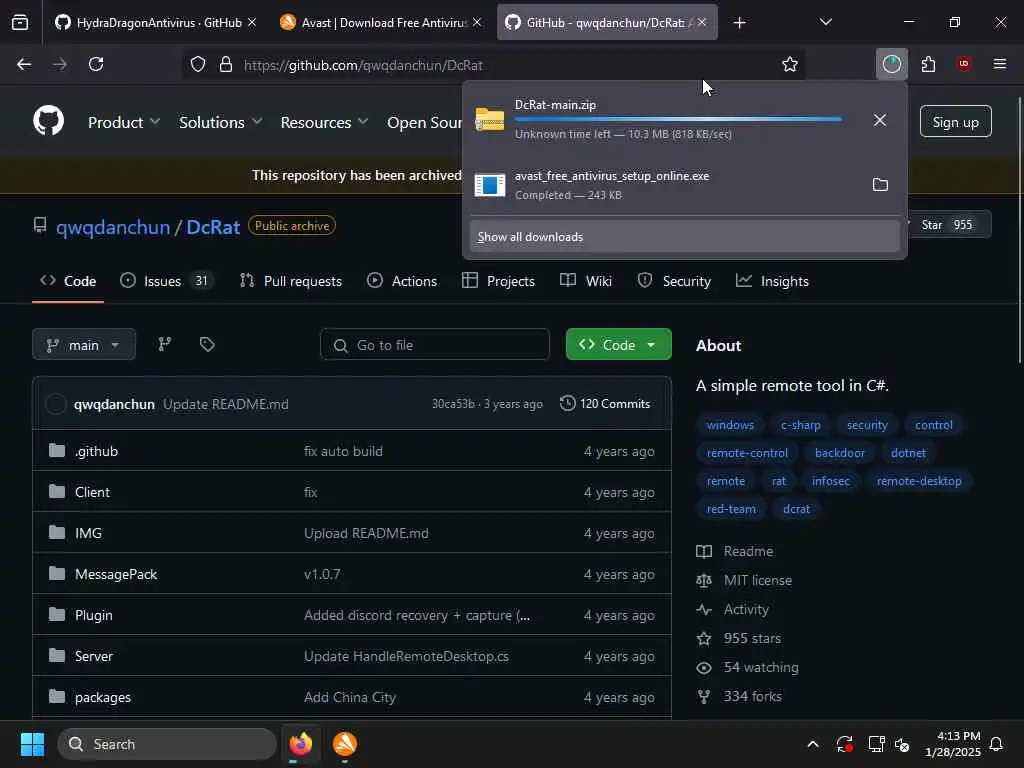The height and width of the screenshot is (768, 1024).
Task: Open the Client folder
Action: [92, 492]
